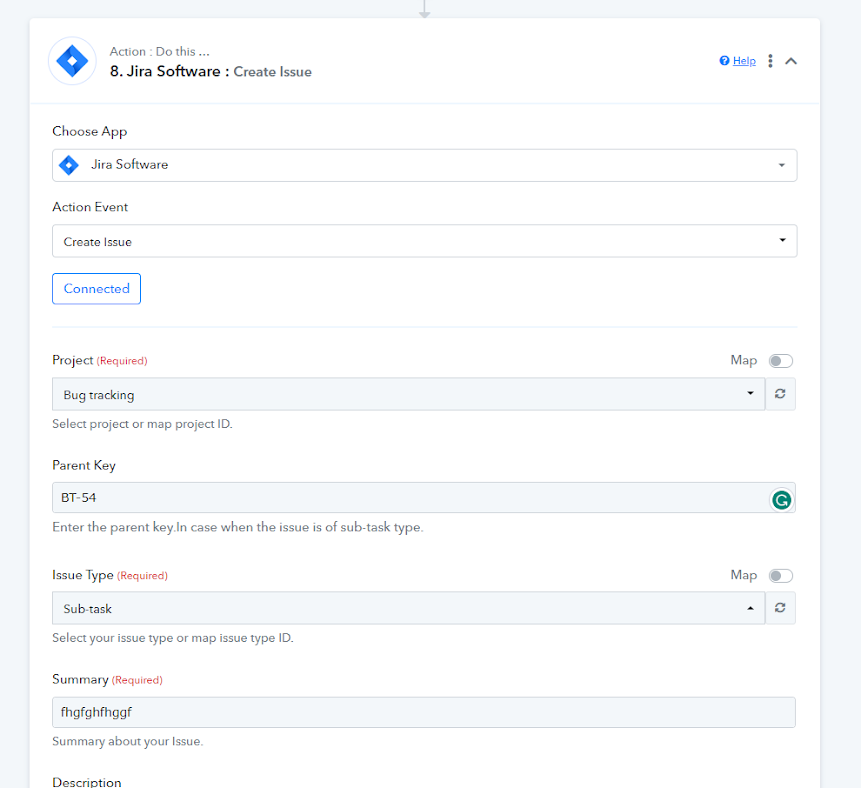Image resolution: width=861 pixels, height=788 pixels.
Task: Collapse the Jira Software action step
Action: point(791,61)
